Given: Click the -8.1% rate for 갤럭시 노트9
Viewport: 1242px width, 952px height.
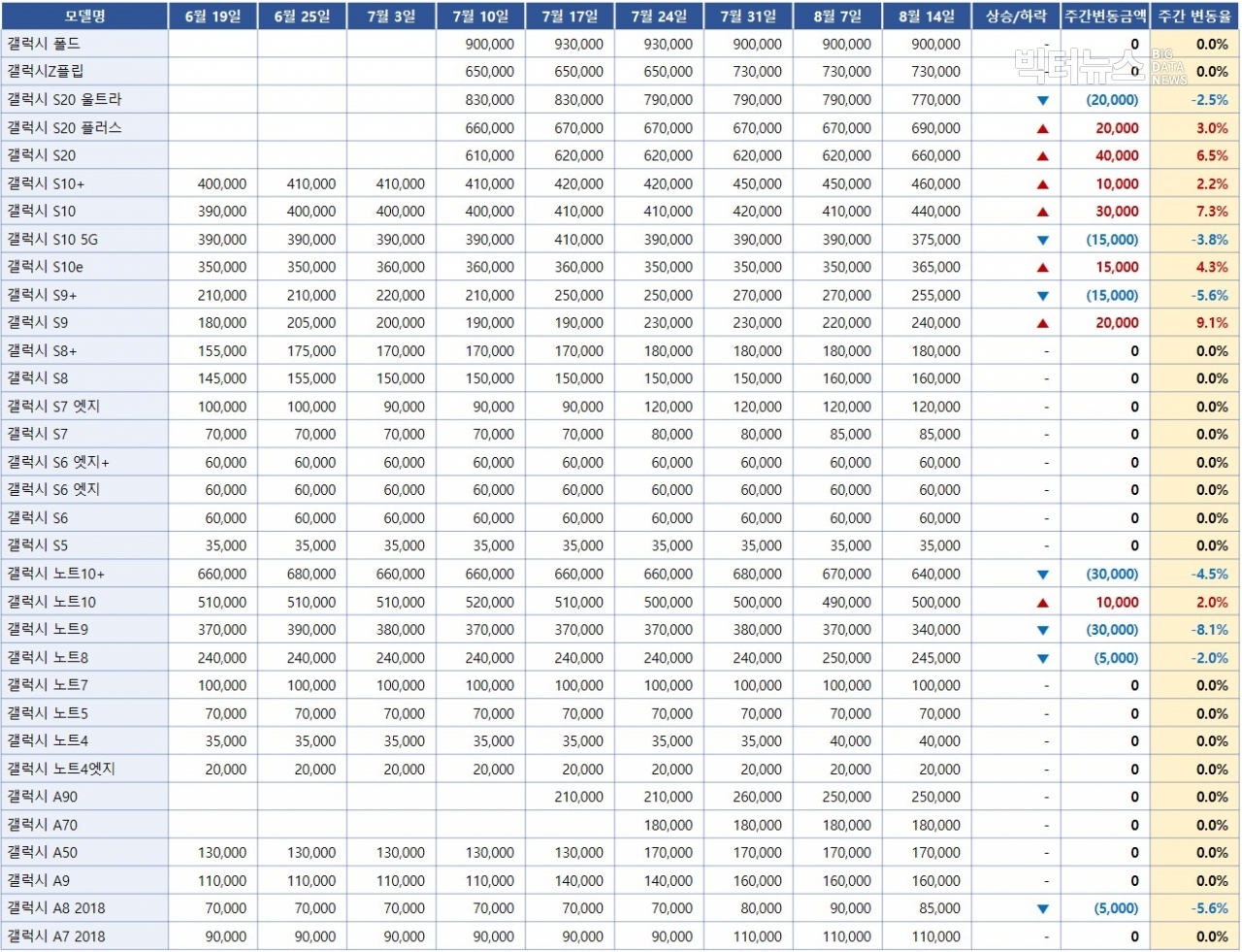Looking at the screenshot, I should click(x=1210, y=630).
